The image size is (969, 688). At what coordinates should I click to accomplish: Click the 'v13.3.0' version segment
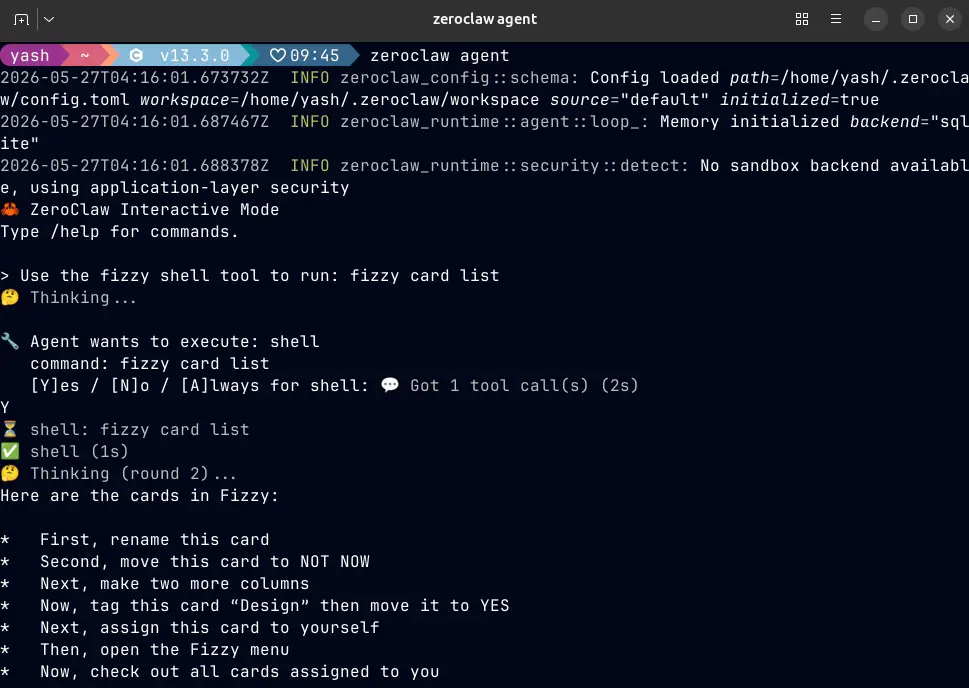[195, 56]
